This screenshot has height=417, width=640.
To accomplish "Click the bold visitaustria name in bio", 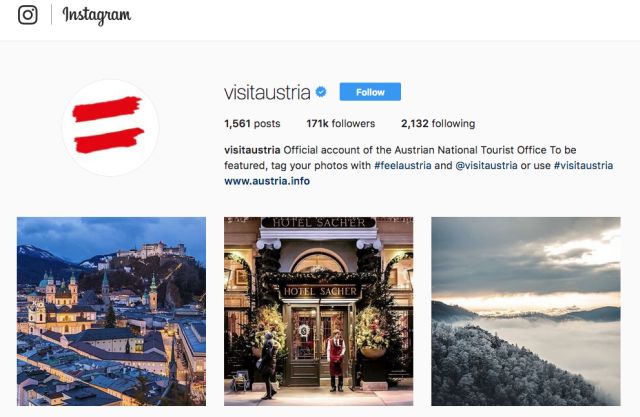I will (x=251, y=149).
